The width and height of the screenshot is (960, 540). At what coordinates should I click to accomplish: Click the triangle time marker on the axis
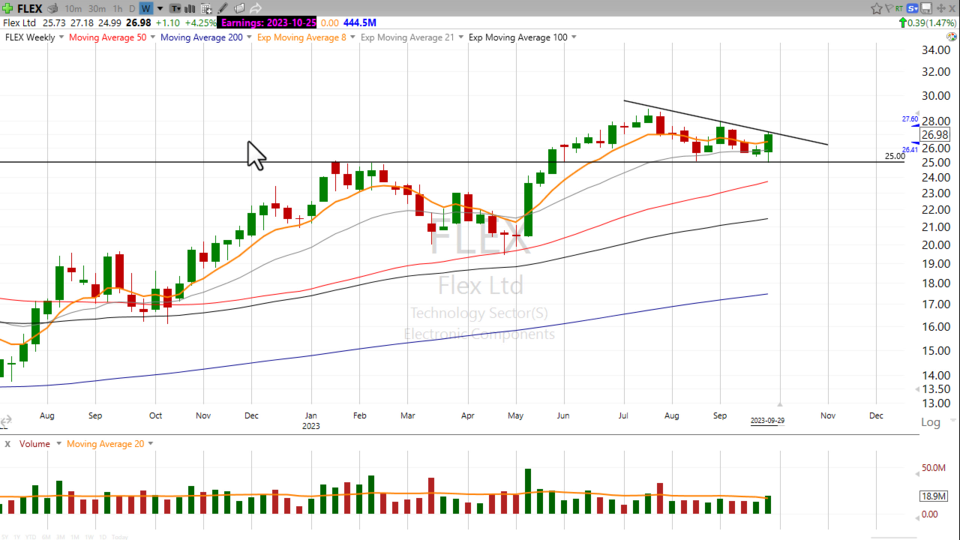point(779,405)
